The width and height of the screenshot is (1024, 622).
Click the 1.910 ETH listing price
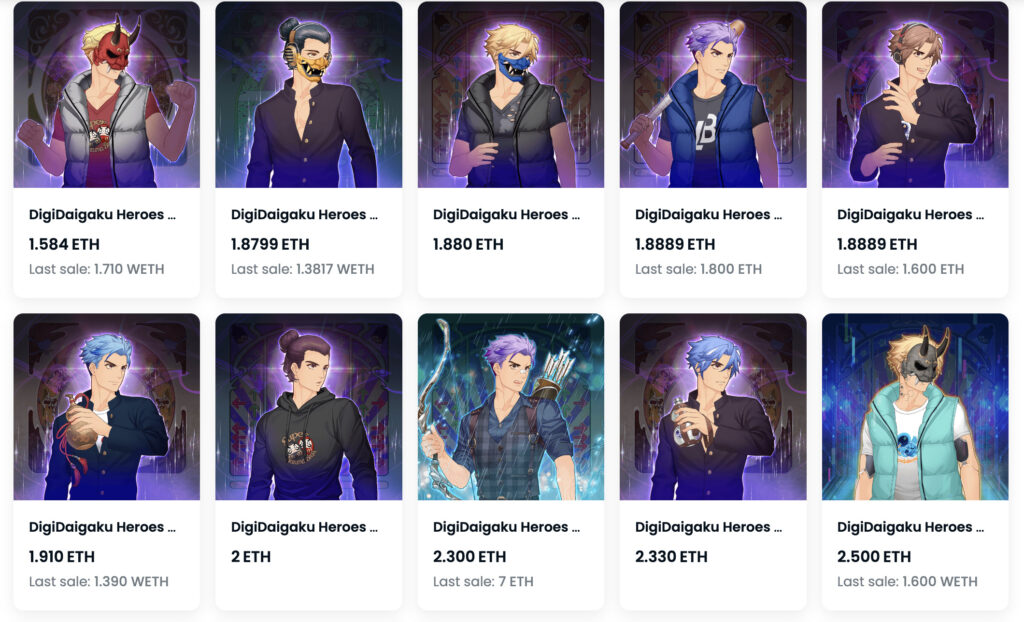(62, 557)
